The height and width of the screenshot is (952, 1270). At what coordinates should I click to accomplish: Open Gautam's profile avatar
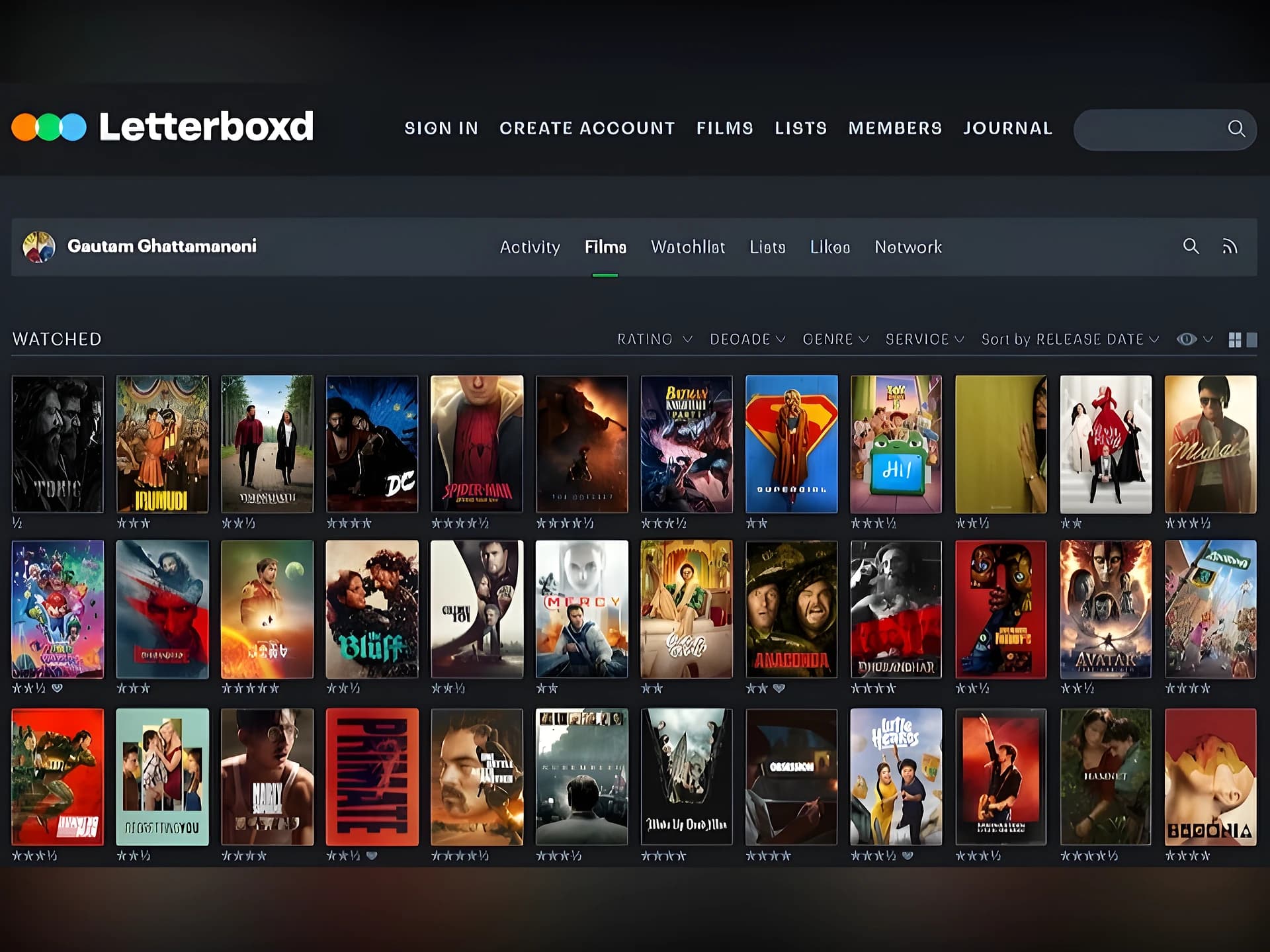pos(39,247)
